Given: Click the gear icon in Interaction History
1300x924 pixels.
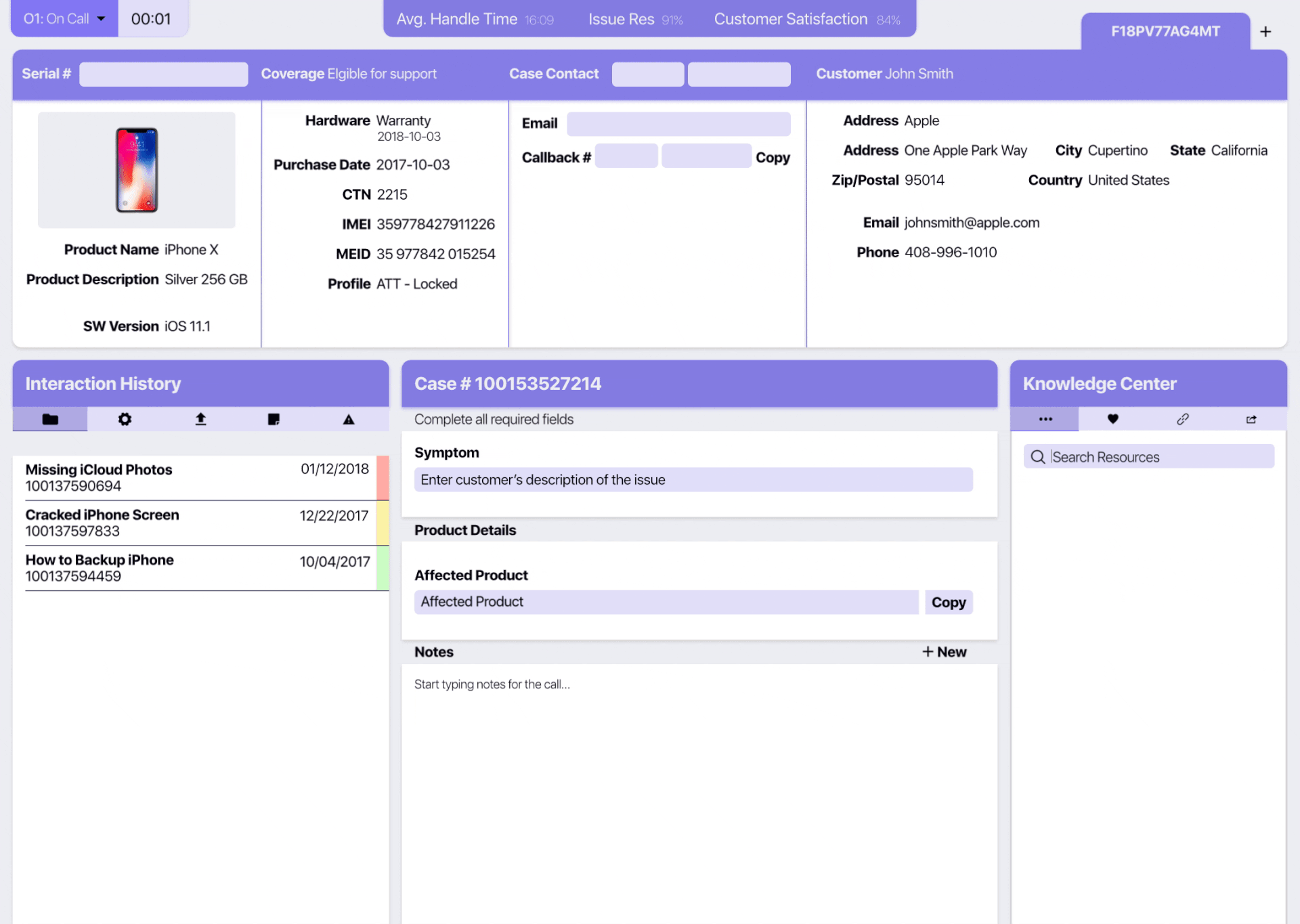Looking at the screenshot, I should pyautogui.click(x=125, y=419).
